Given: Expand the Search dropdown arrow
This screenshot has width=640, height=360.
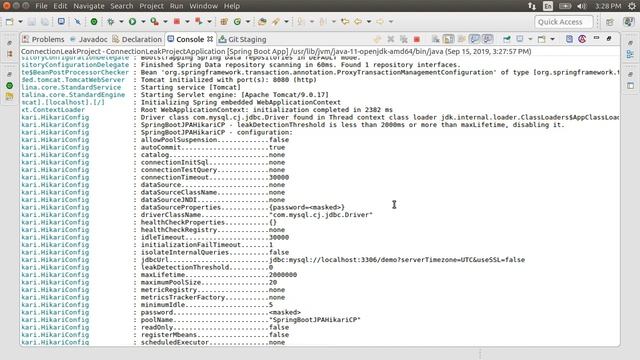Looking at the screenshot, I should coord(286,22).
